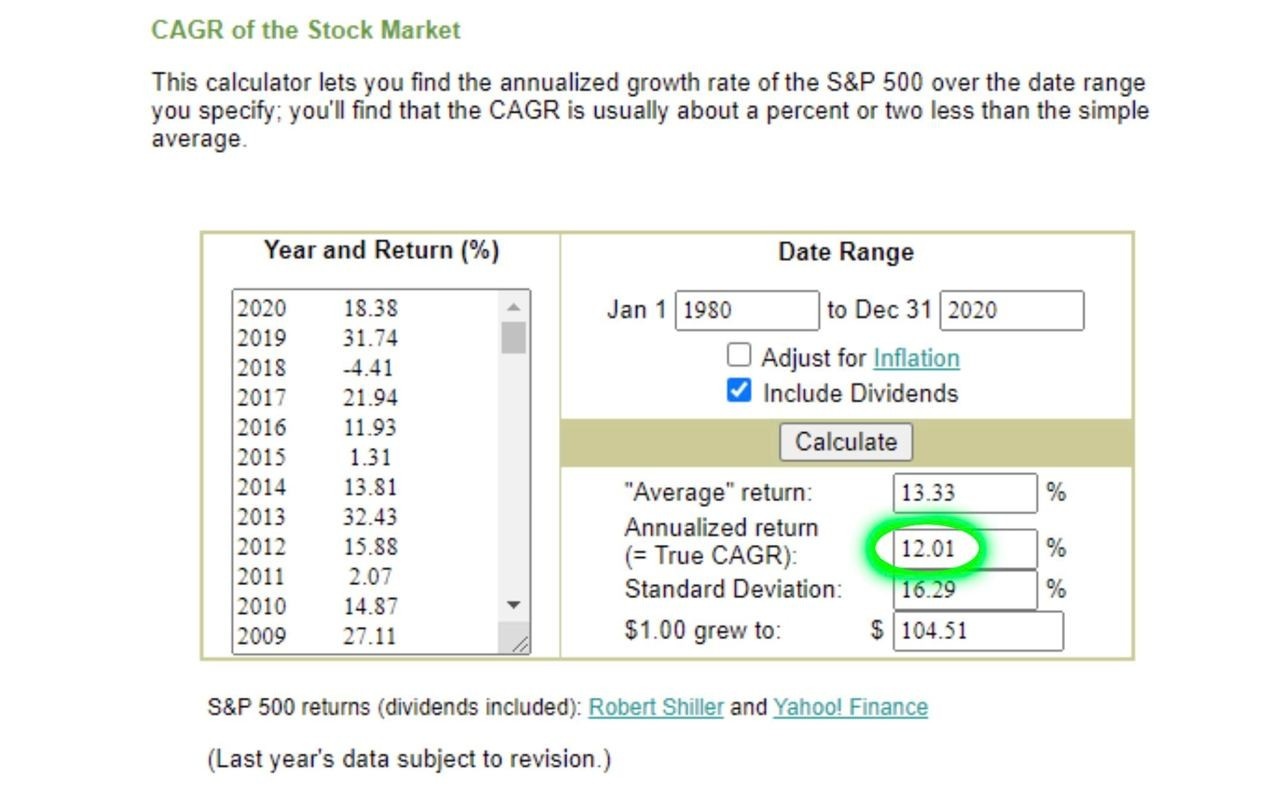Open the Inflation link
1280x797 pixels.
(x=916, y=358)
